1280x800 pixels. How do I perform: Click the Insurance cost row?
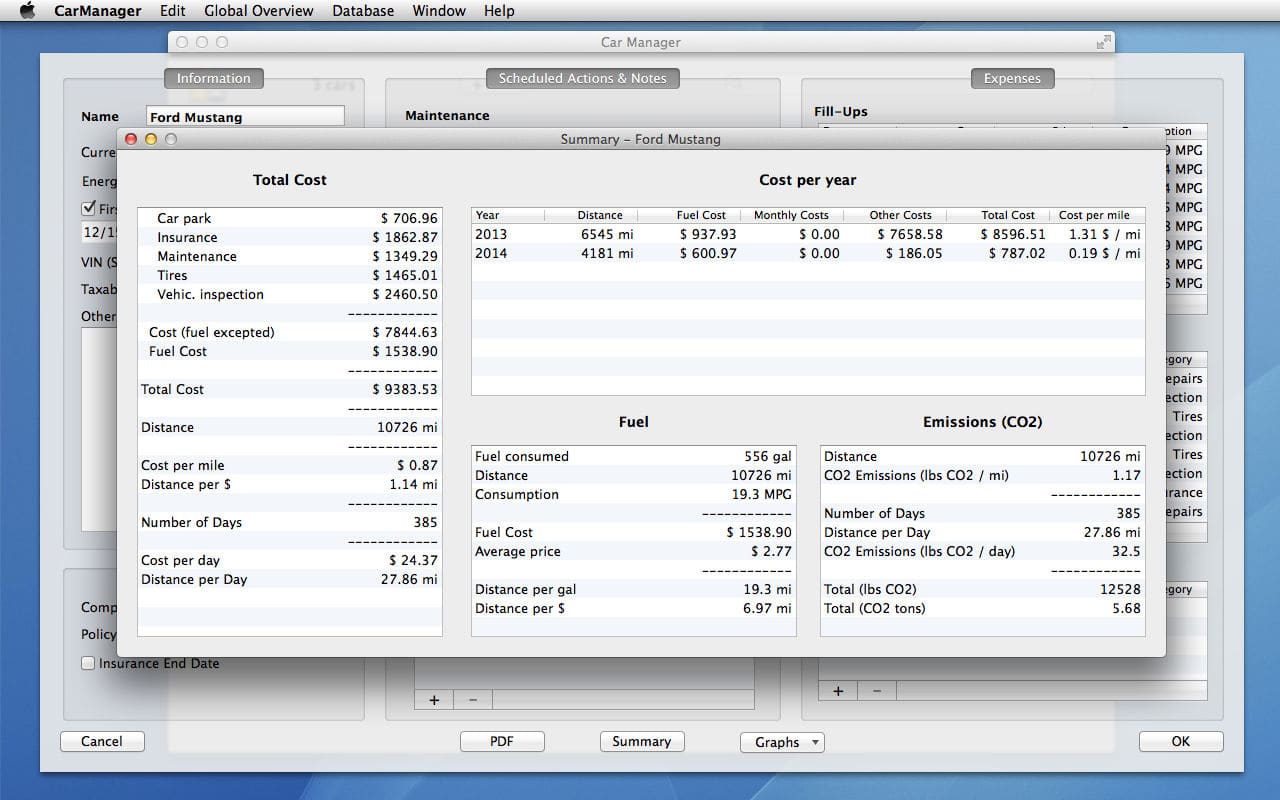tap(290, 237)
